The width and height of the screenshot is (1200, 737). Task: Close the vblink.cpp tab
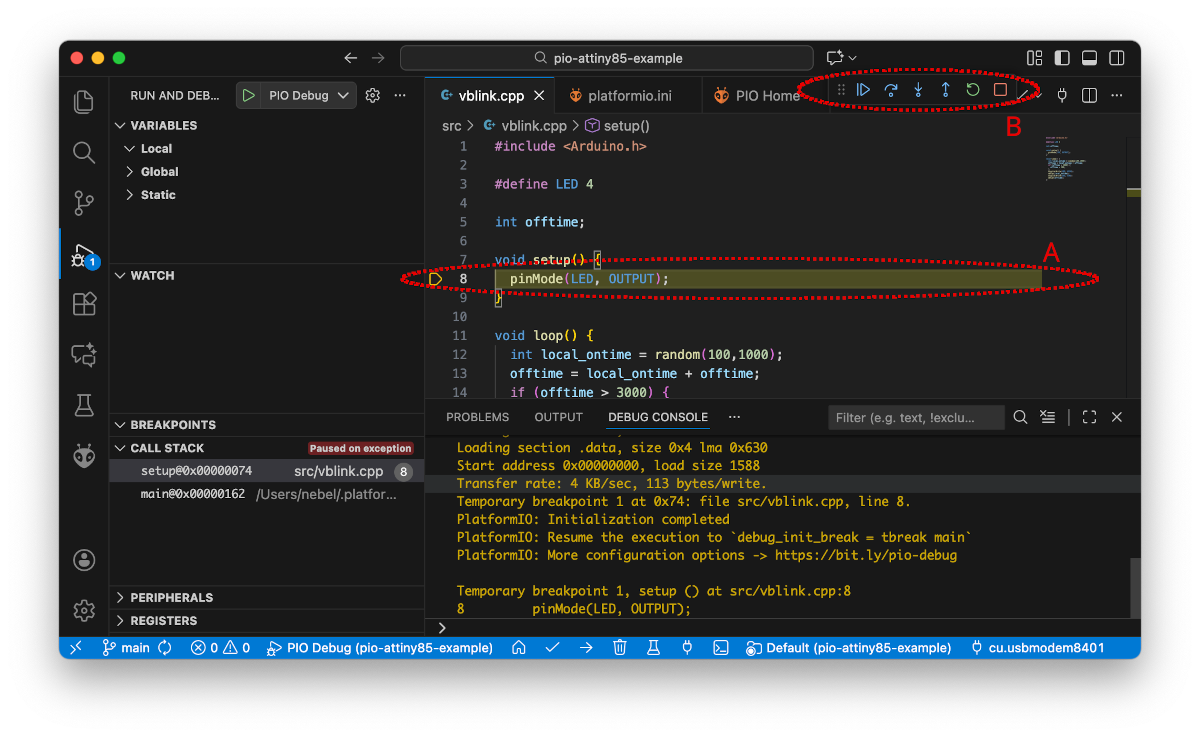point(539,96)
